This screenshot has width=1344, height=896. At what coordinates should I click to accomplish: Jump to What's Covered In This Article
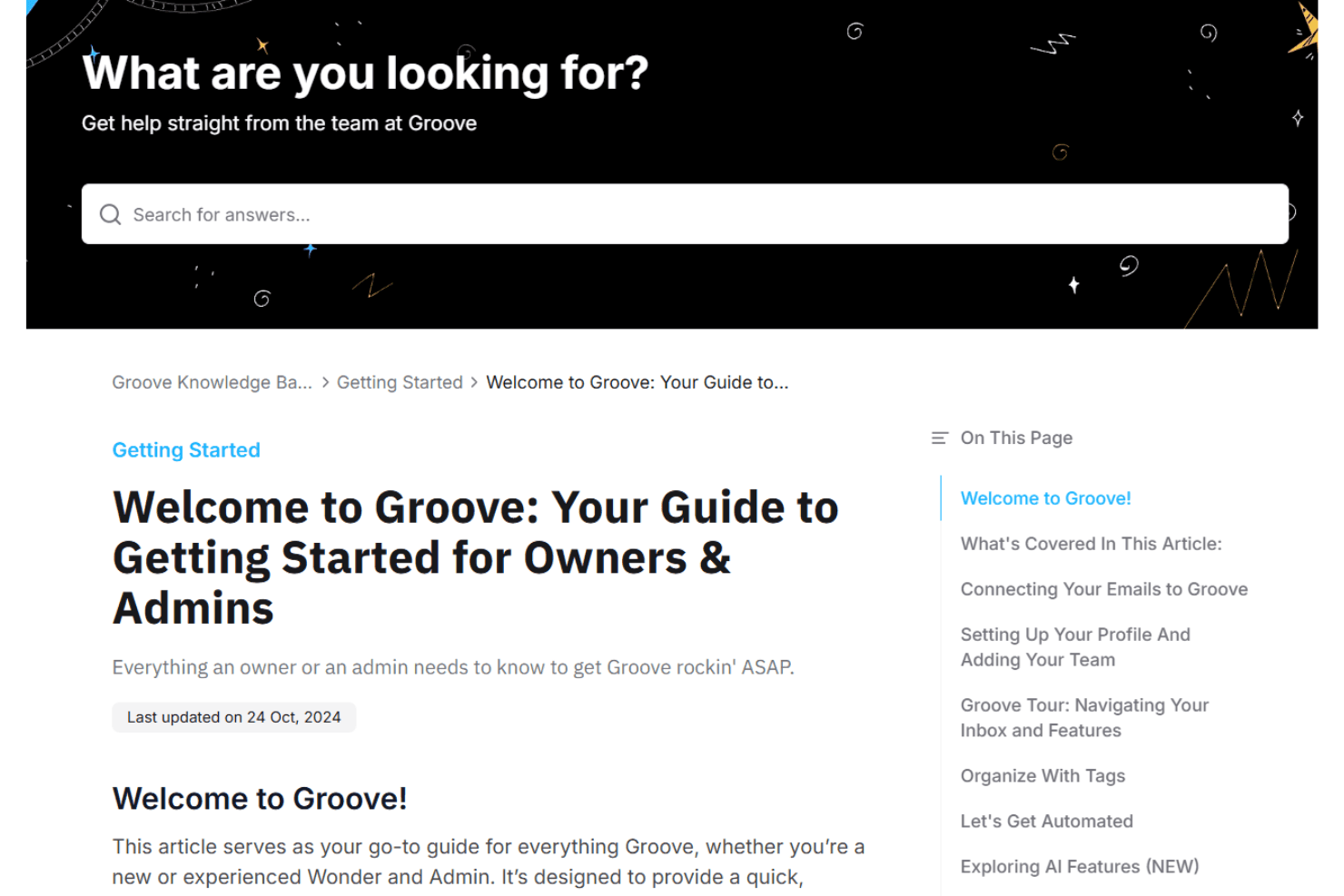(x=1091, y=544)
